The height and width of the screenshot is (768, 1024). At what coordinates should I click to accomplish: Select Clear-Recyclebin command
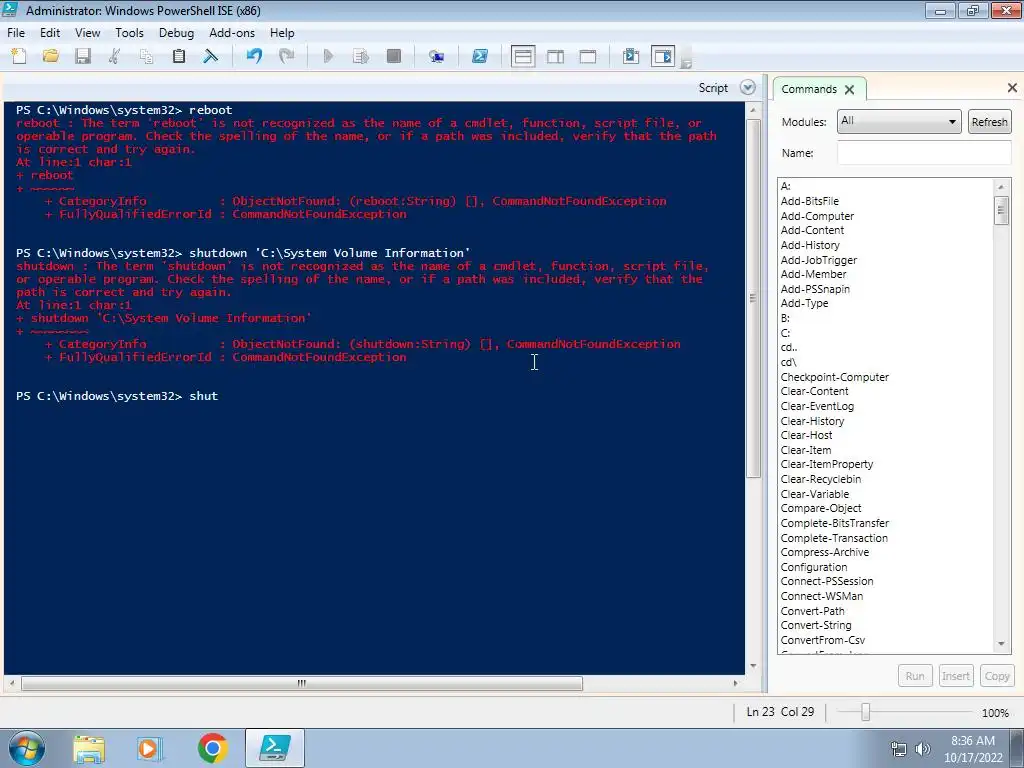click(x=821, y=479)
